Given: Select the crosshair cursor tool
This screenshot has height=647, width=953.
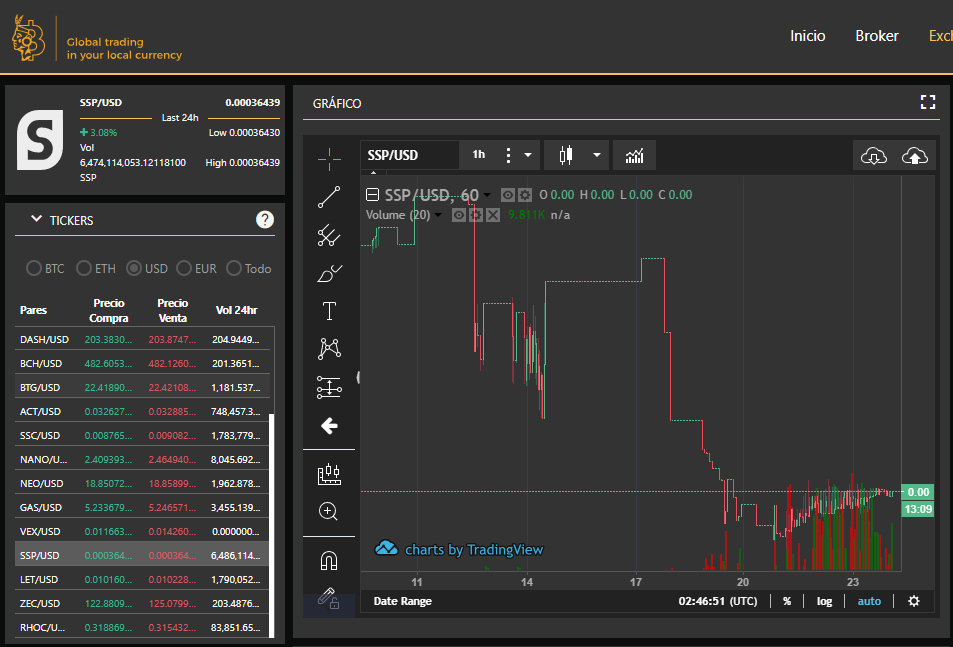Looking at the screenshot, I should click(x=329, y=159).
